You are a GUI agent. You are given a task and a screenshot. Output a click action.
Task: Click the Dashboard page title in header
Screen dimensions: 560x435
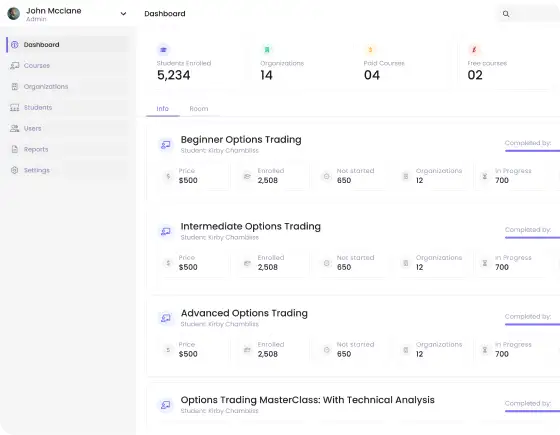coord(165,14)
